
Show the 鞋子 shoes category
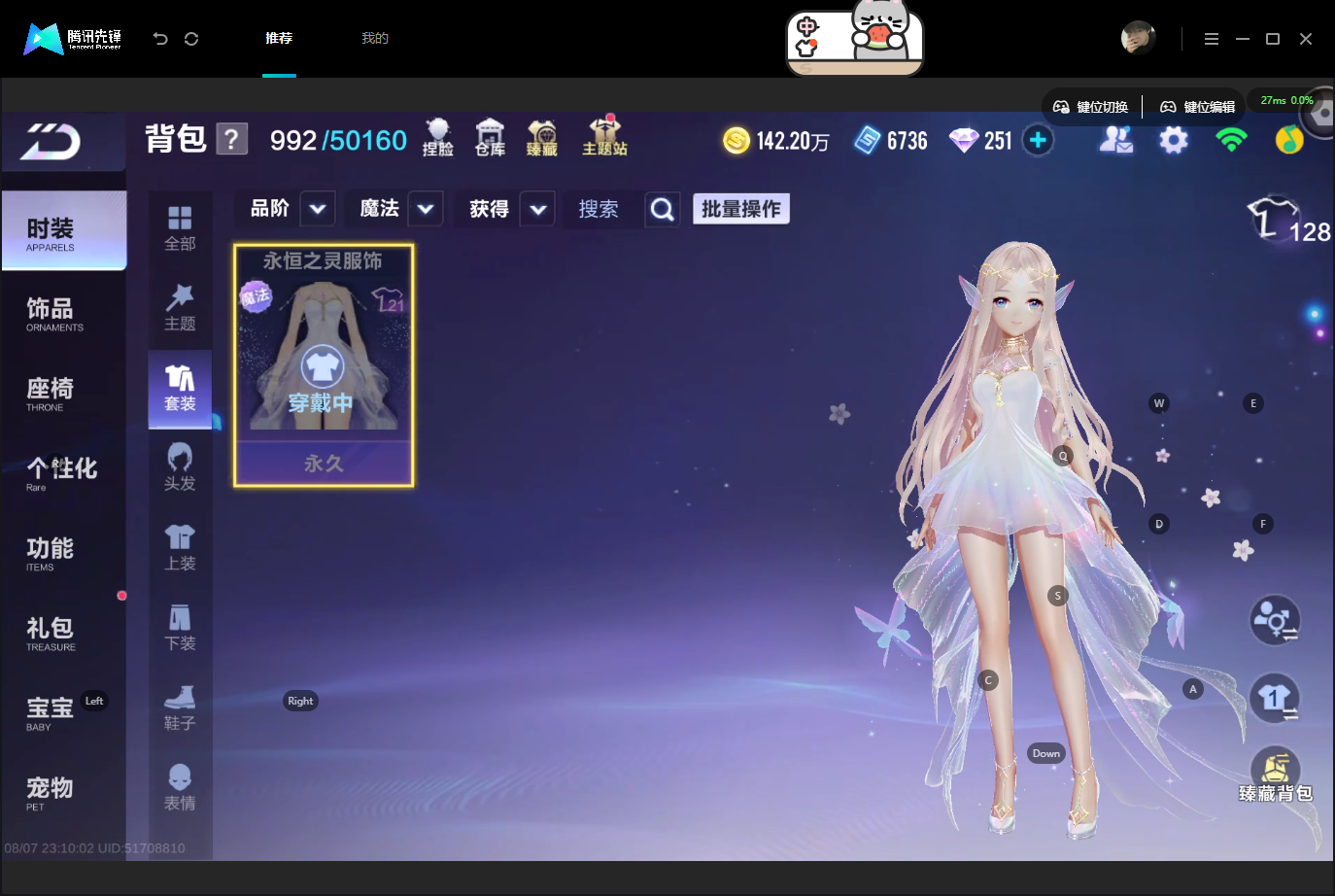(180, 708)
